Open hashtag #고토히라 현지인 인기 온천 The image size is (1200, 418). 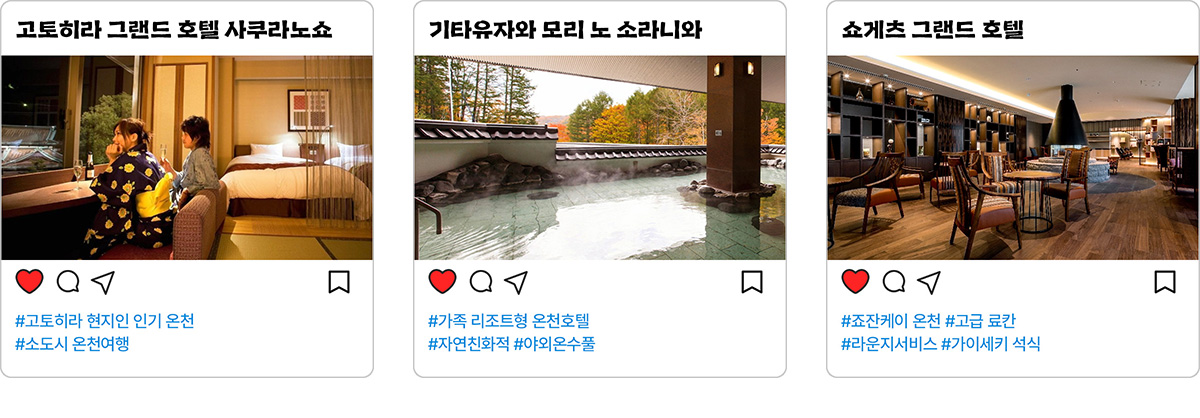click(x=105, y=321)
